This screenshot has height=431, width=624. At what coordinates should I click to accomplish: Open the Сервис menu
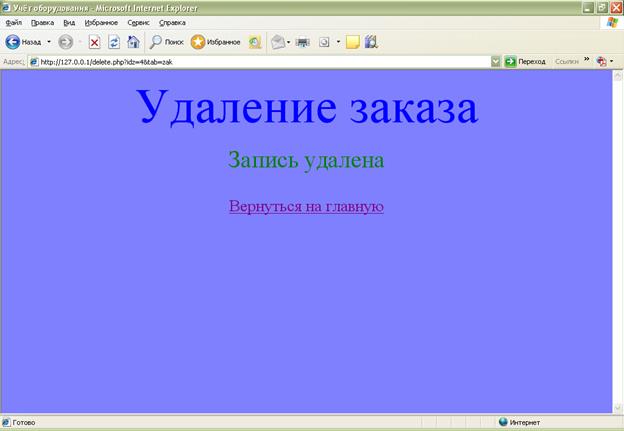[x=138, y=22]
